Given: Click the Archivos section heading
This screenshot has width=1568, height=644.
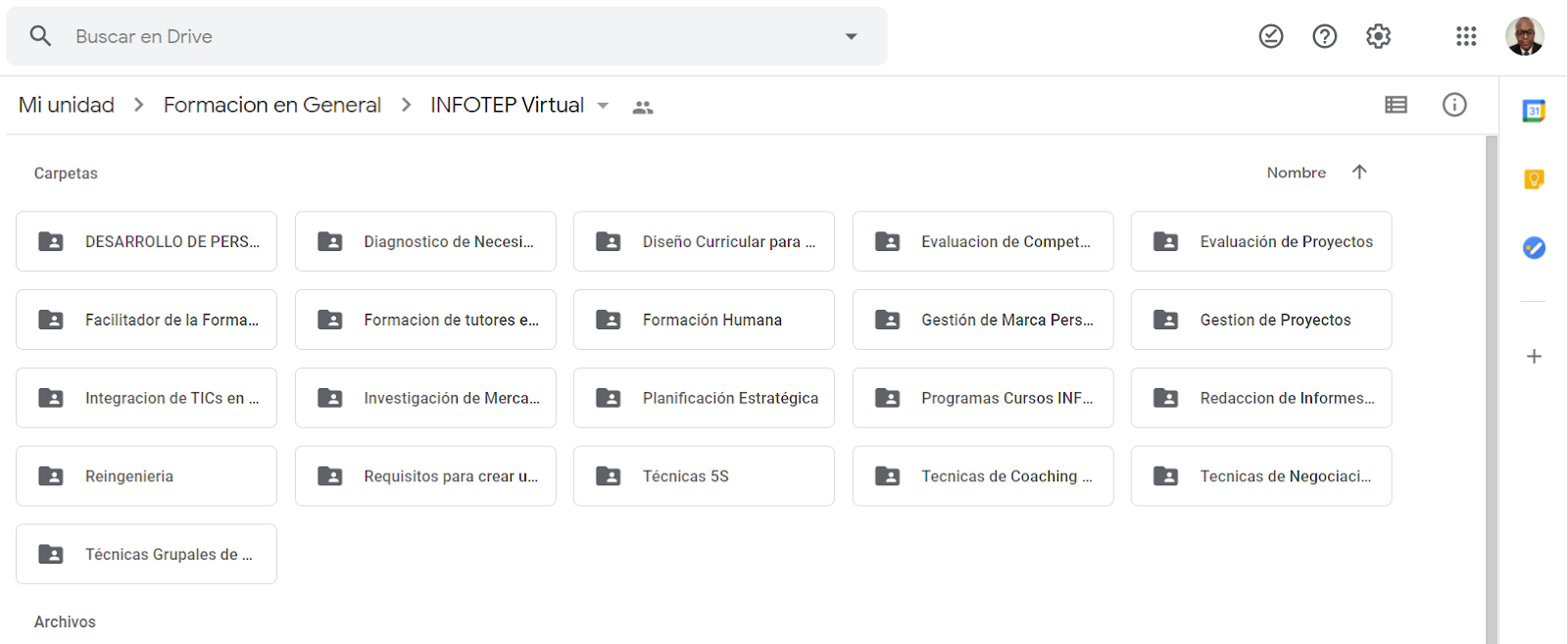Looking at the screenshot, I should pos(65,622).
